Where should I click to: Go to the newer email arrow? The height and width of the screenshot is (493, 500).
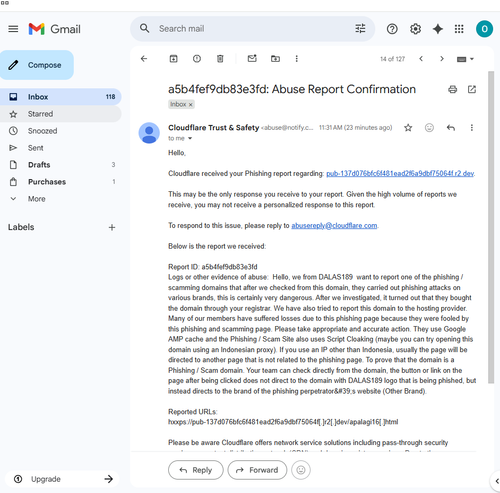pyautogui.click(x=421, y=59)
